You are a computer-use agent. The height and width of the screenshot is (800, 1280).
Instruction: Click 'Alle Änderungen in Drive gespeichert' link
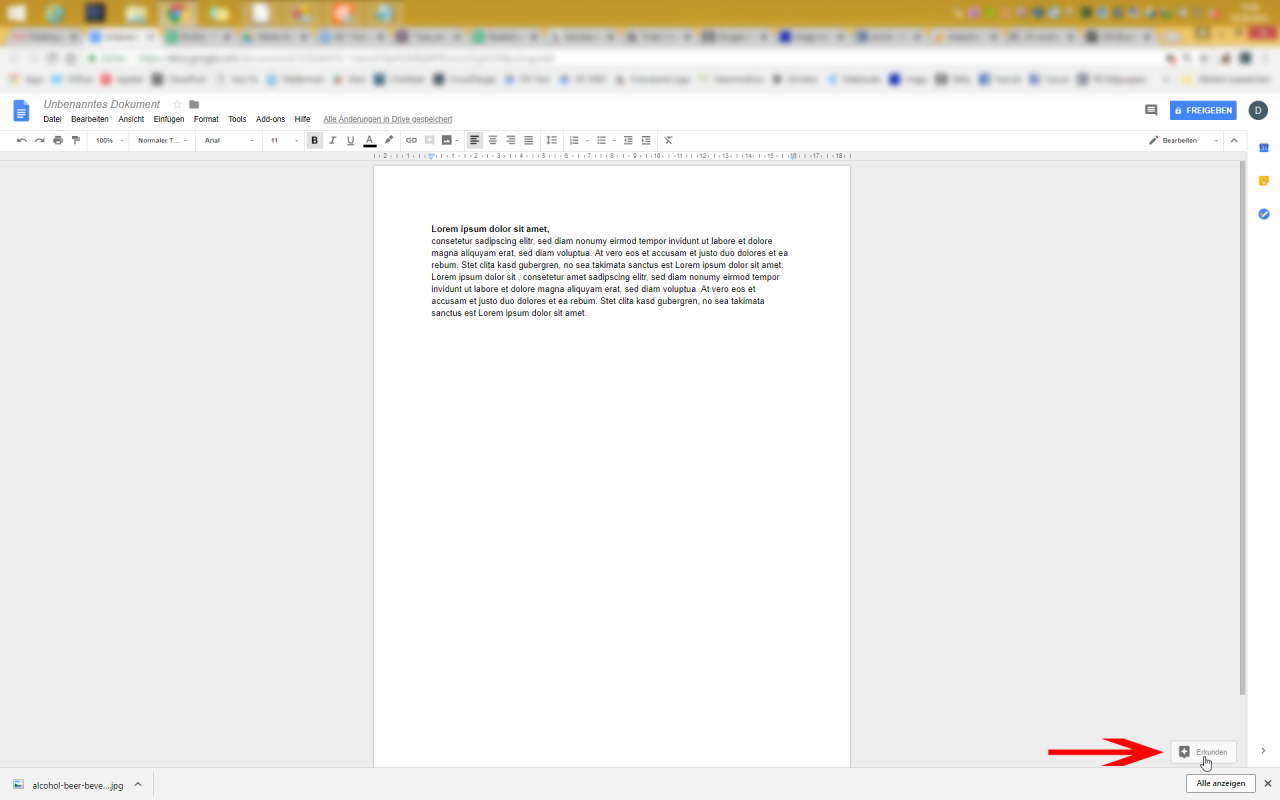point(388,119)
